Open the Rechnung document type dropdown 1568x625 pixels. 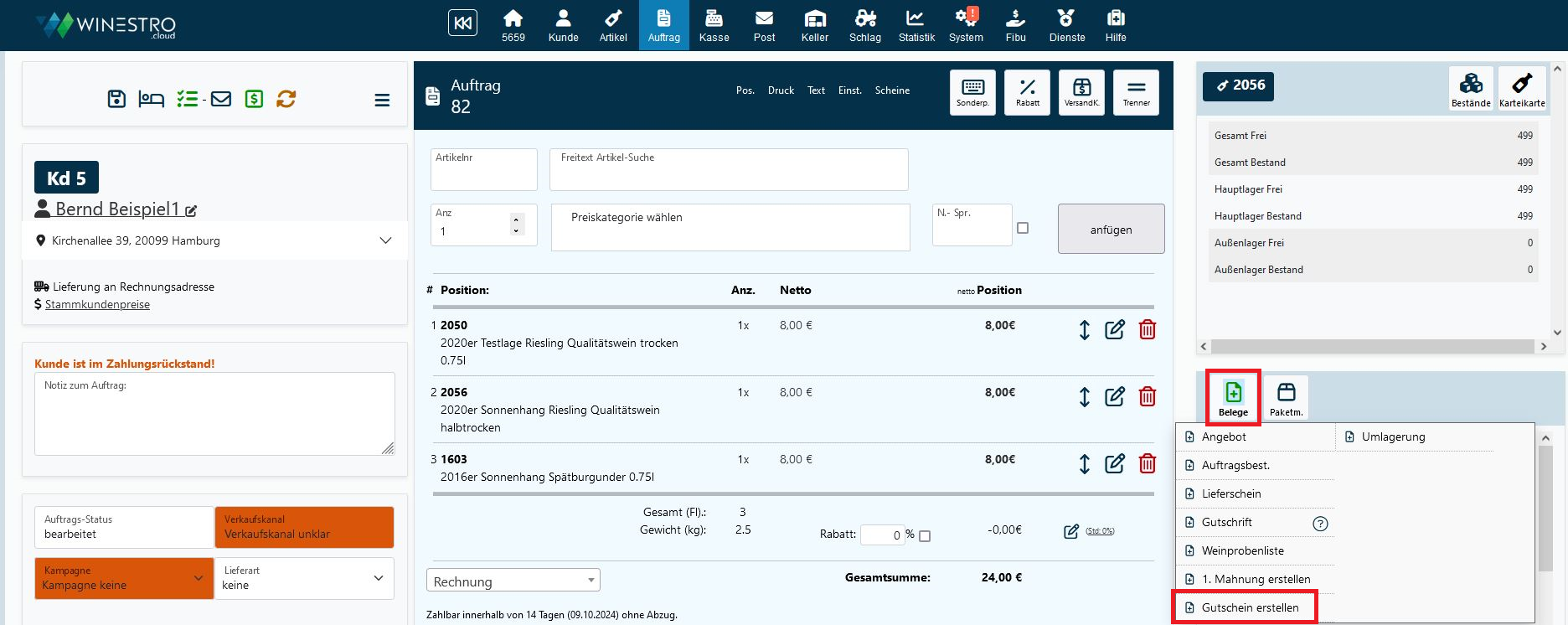point(513,581)
